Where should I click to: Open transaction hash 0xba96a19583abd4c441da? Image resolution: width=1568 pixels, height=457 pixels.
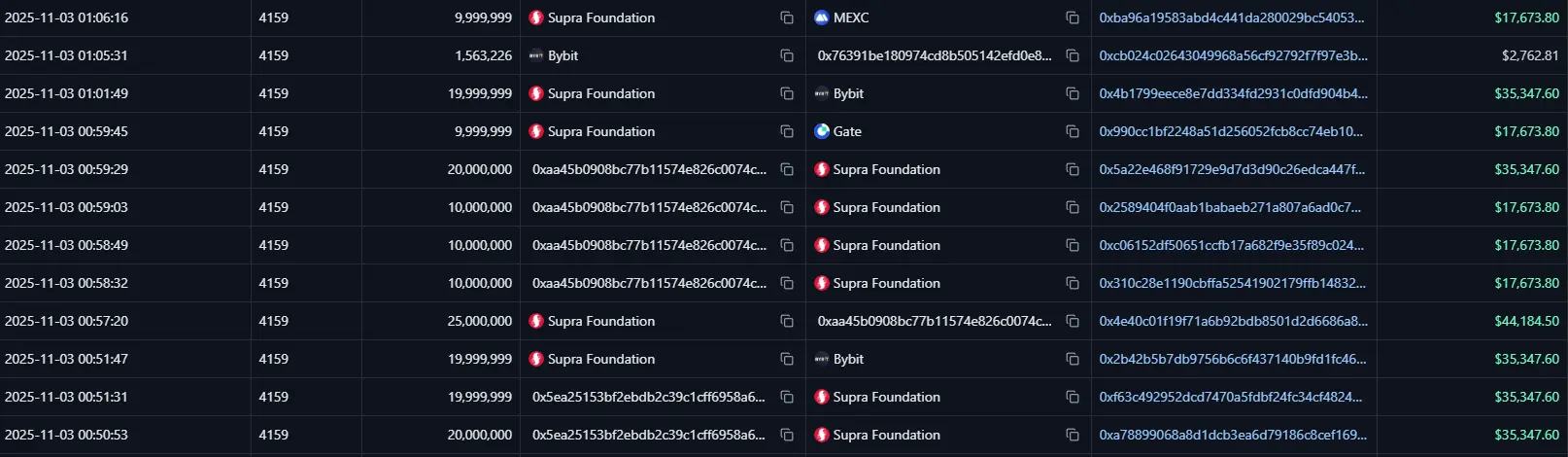(1231, 18)
